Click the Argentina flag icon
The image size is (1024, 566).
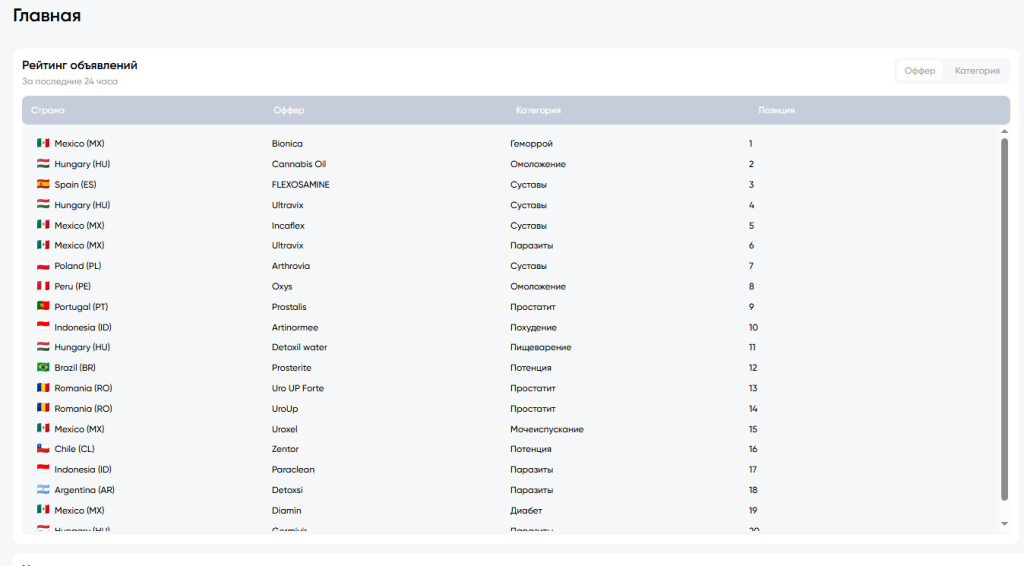[43, 490]
